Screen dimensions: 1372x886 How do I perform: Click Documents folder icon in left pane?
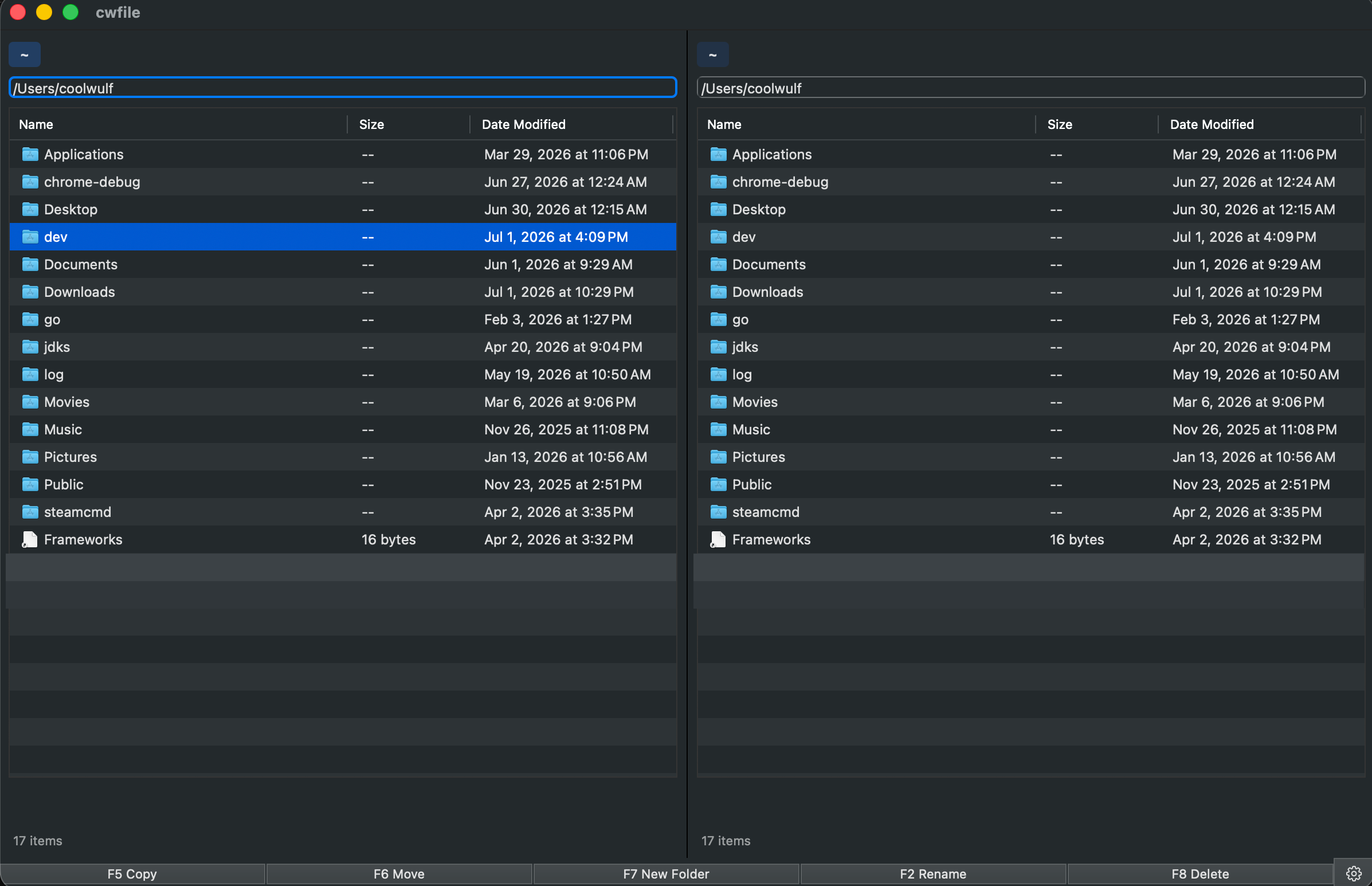(30, 265)
